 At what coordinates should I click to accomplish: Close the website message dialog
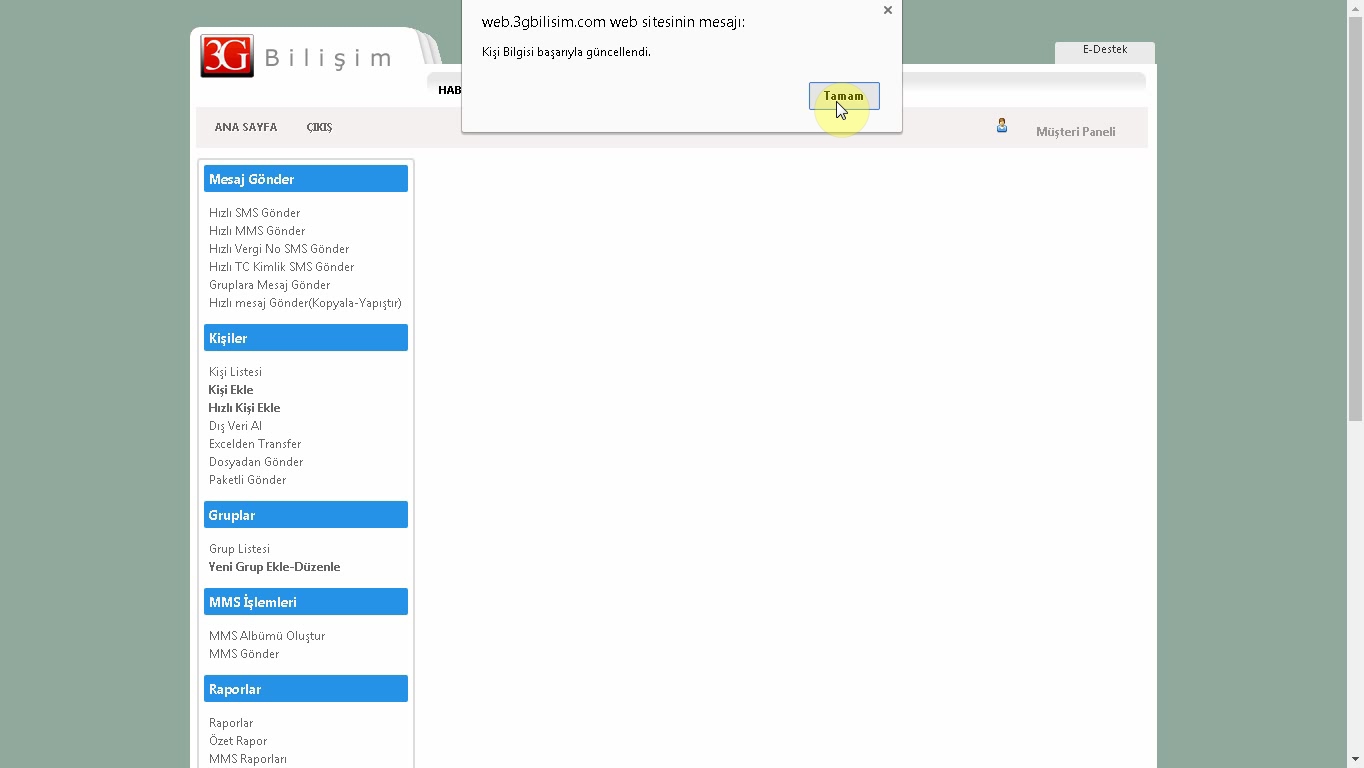point(887,11)
